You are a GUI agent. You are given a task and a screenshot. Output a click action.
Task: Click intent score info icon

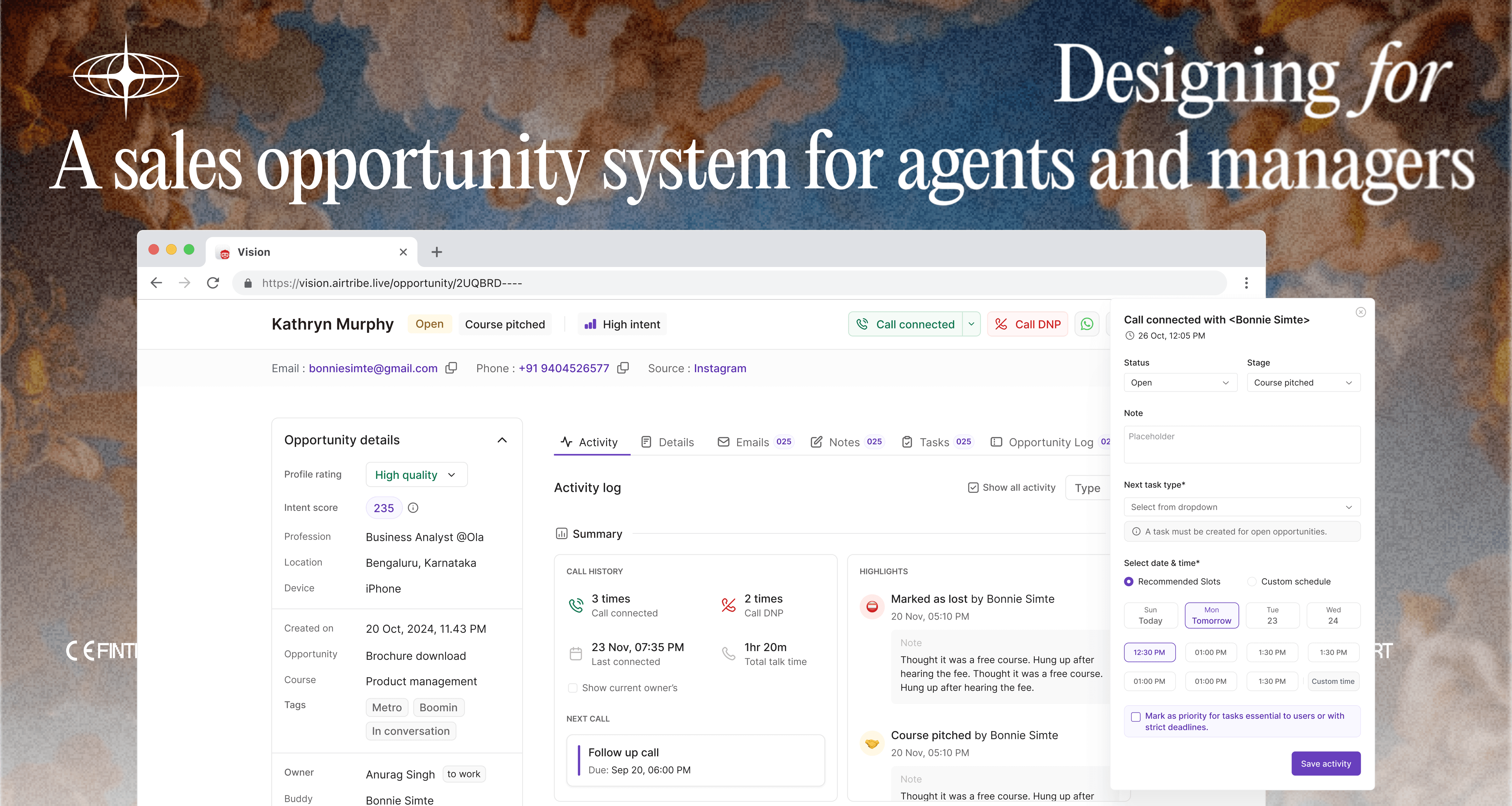click(413, 508)
